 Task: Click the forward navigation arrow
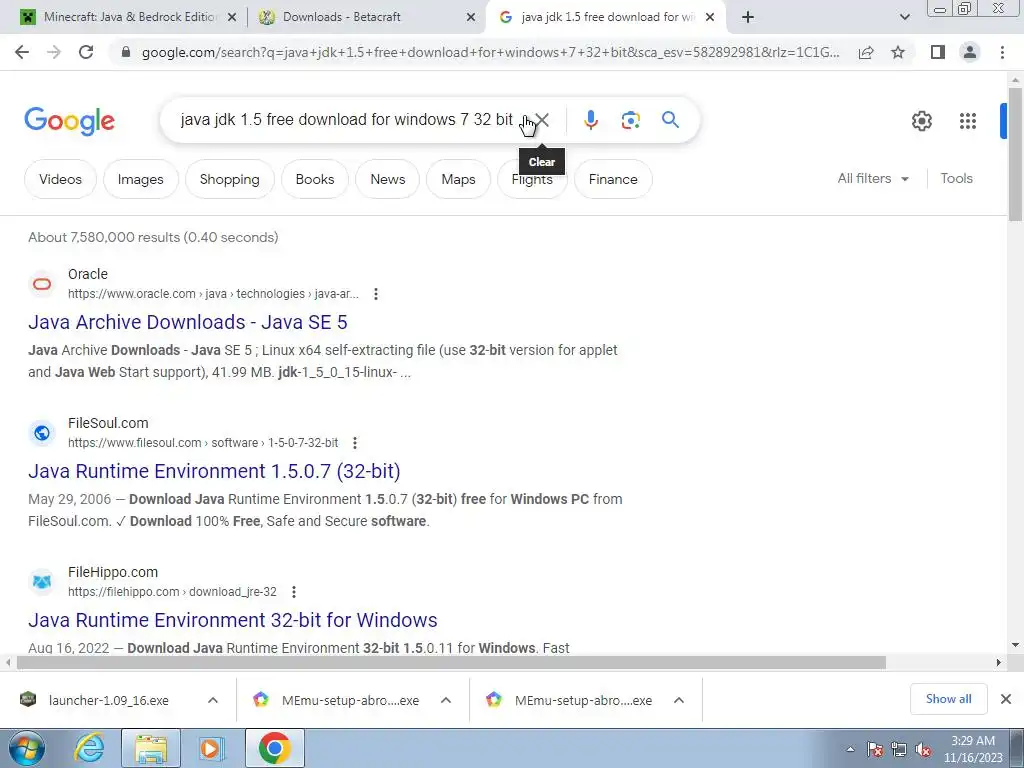pyautogui.click(x=54, y=52)
